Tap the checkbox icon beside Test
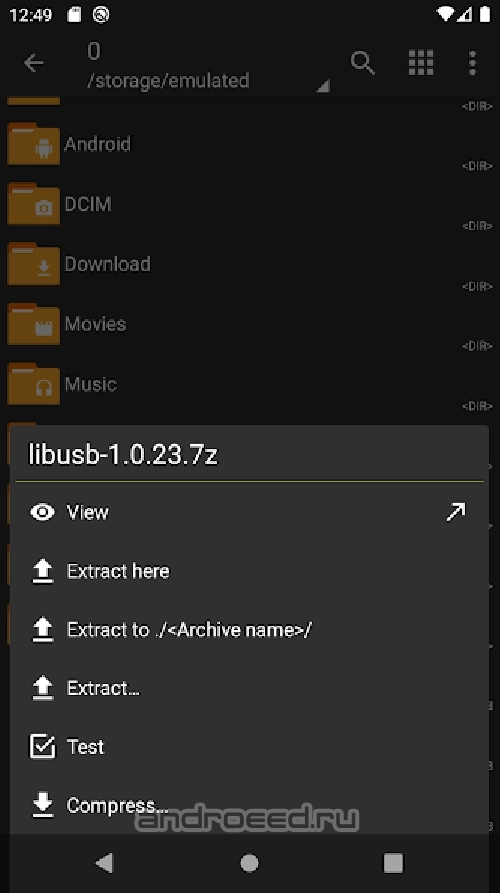Viewport: 500px width, 893px height. click(x=43, y=747)
